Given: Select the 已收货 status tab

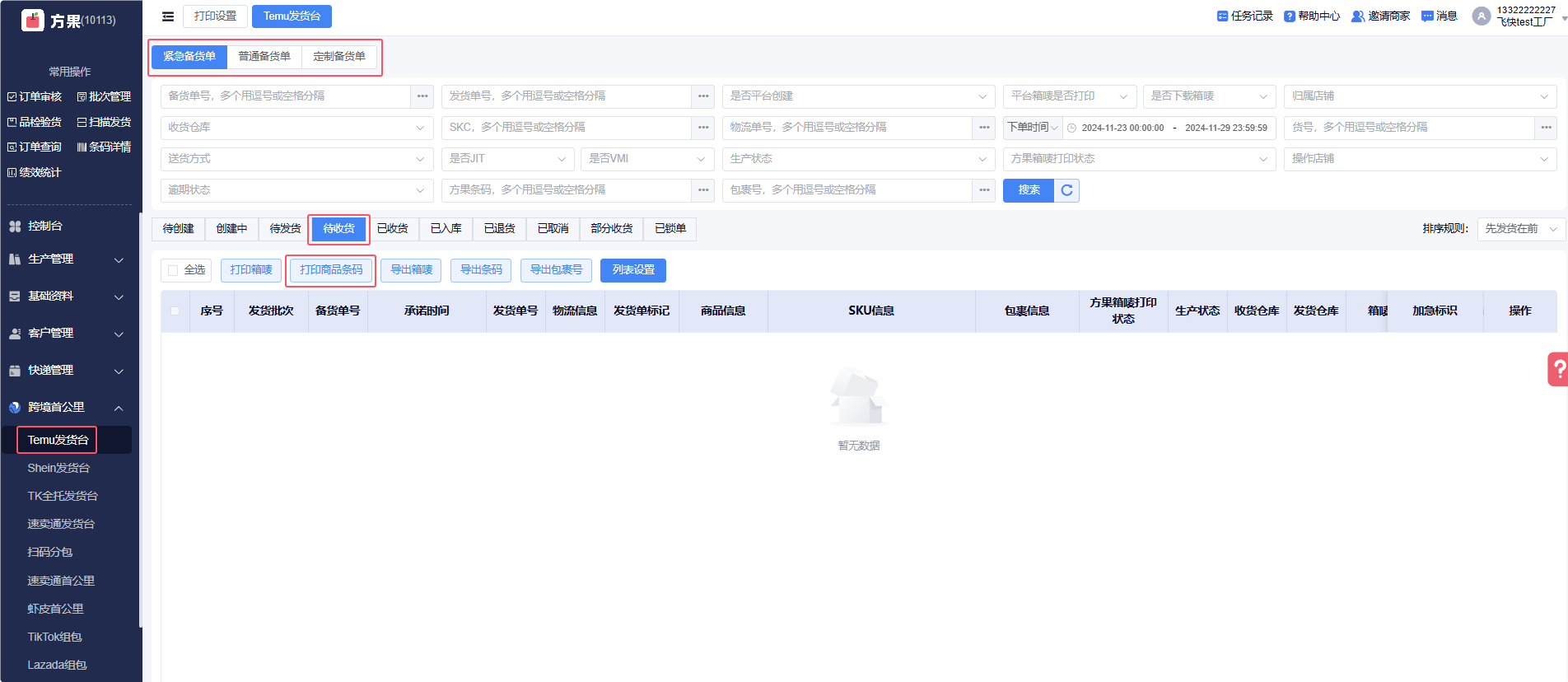Looking at the screenshot, I should [x=392, y=229].
